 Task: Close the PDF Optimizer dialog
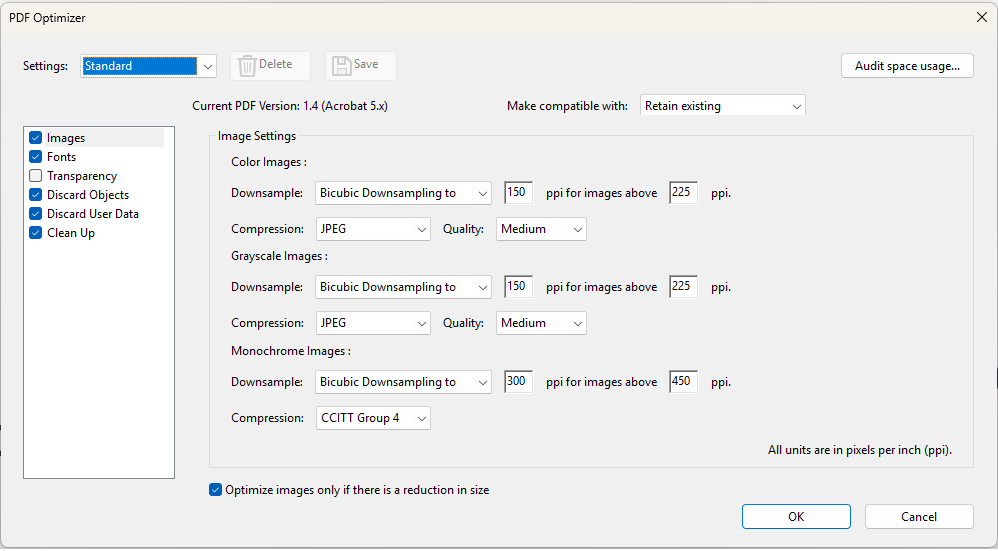[x=981, y=17]
